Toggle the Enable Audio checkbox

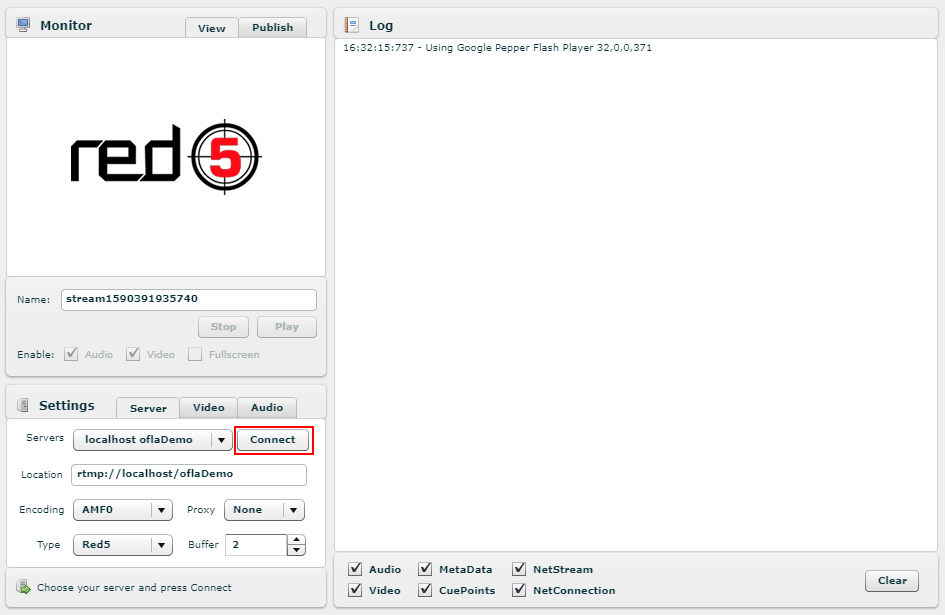[71, 354]
